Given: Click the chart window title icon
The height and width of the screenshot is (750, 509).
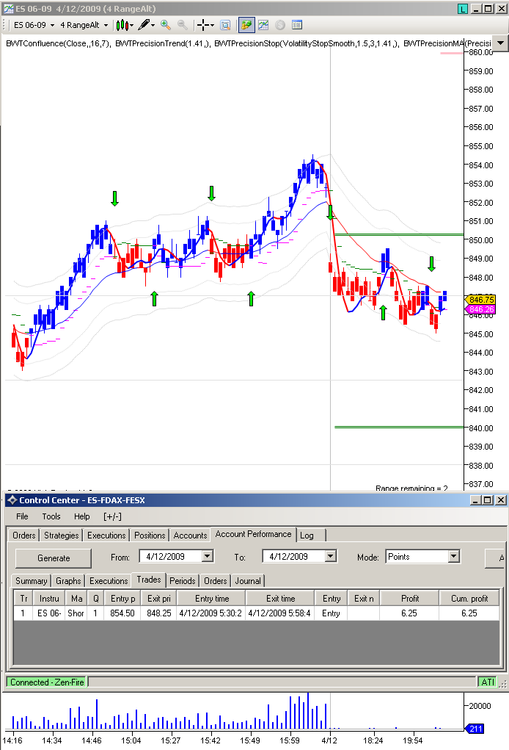Looking at the screenshot, I should [8, 9].
